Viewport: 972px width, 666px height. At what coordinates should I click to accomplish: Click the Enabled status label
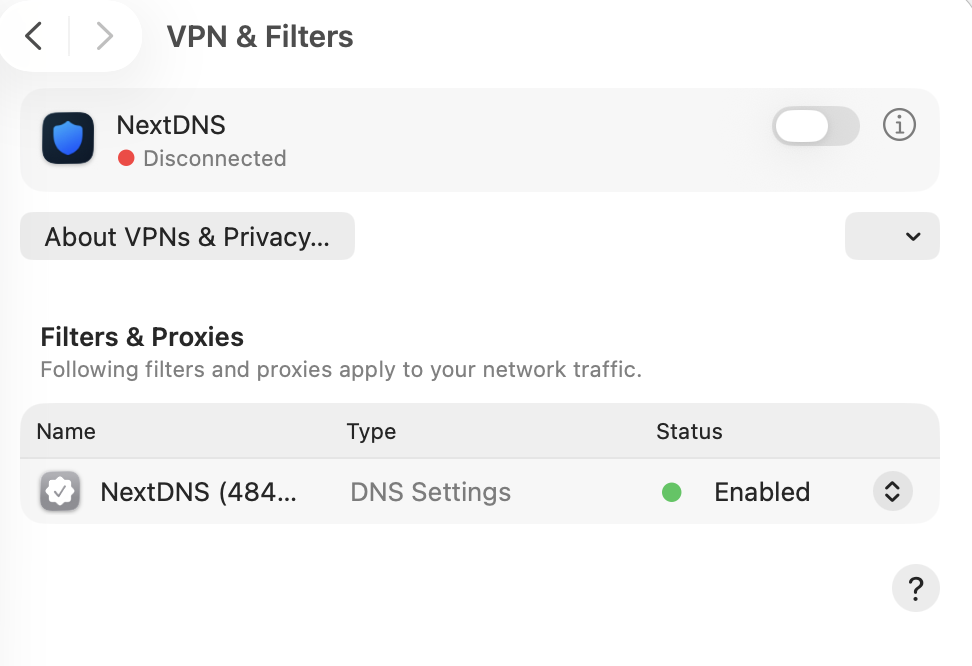pyautogui.click(x=762, y=492)
